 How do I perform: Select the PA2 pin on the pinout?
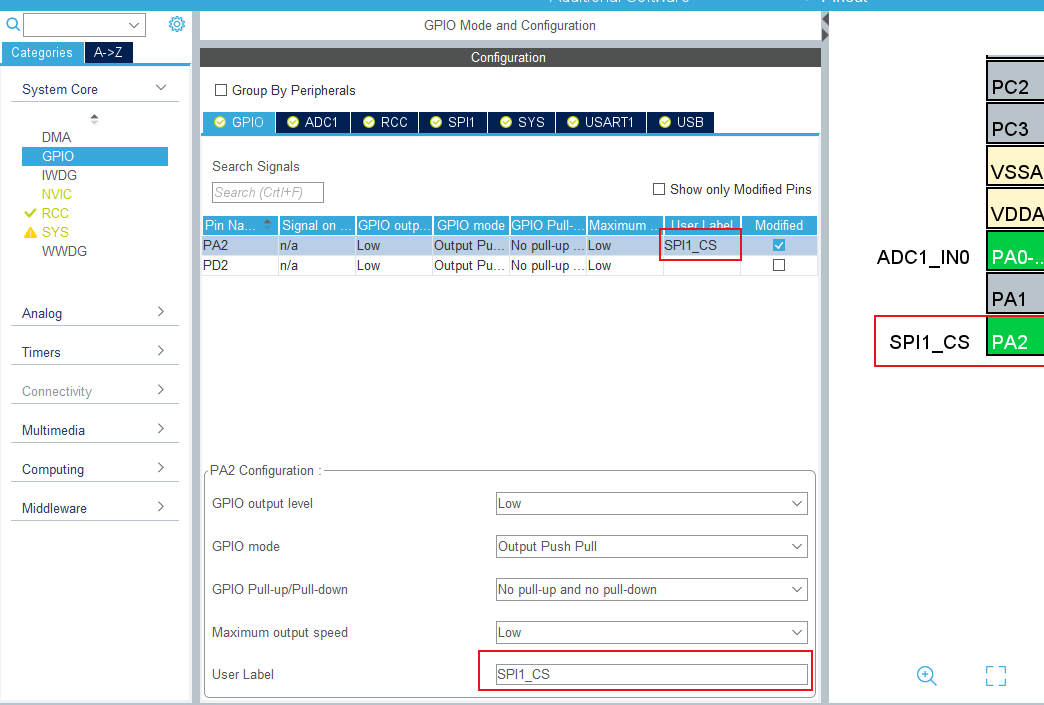point(1014,339)
